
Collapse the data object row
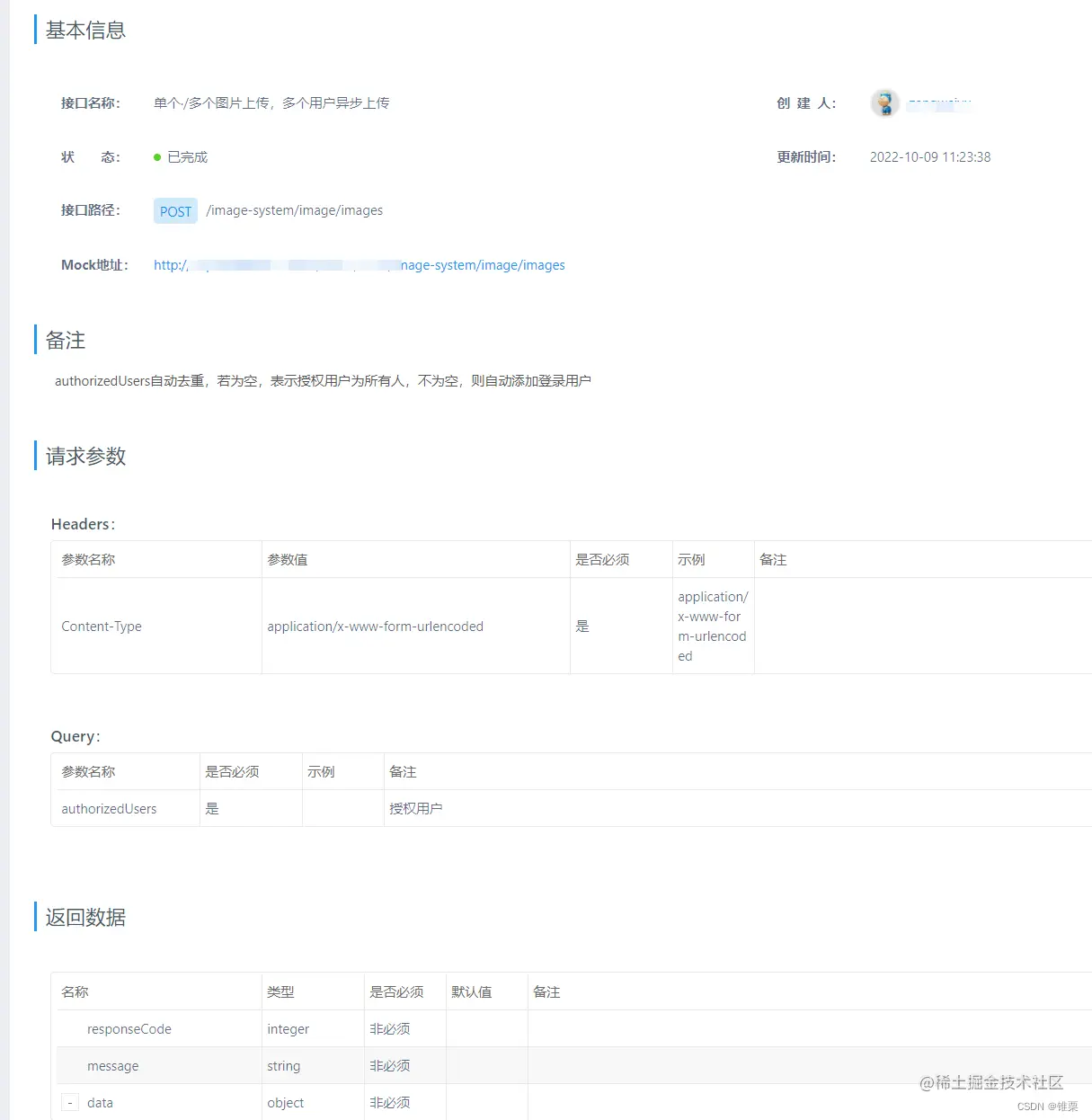[x=69, y=1102]
